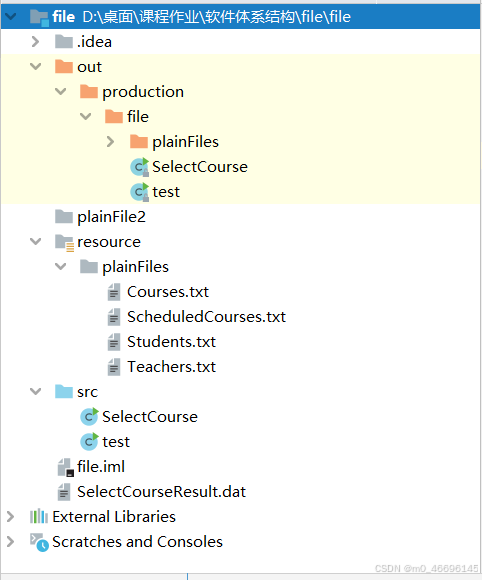Screen dimensions: 482x580
Task: Click the SelectCourse class icon under src
Action: coord(90,417)
